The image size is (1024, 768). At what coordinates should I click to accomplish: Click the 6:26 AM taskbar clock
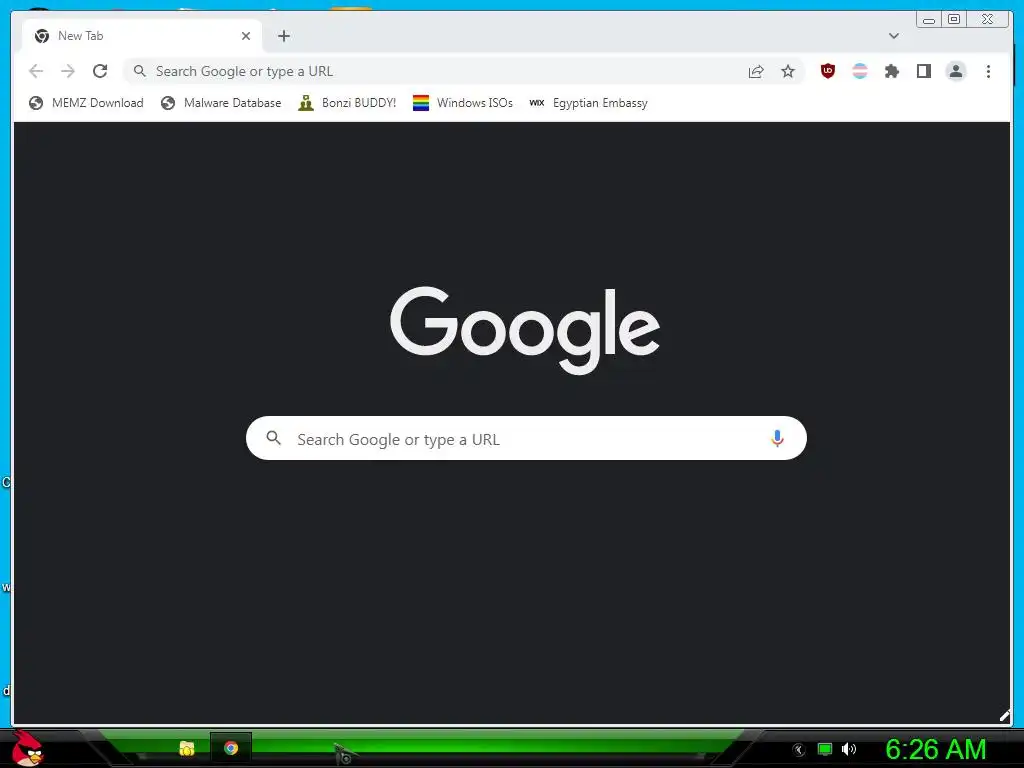[935, 749]
